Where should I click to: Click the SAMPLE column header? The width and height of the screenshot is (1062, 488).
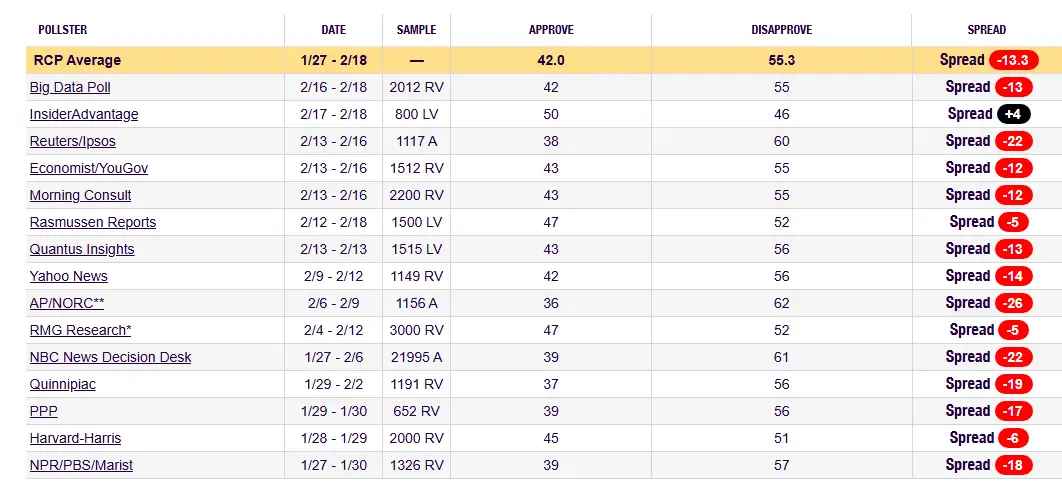[x=416, y=30]
